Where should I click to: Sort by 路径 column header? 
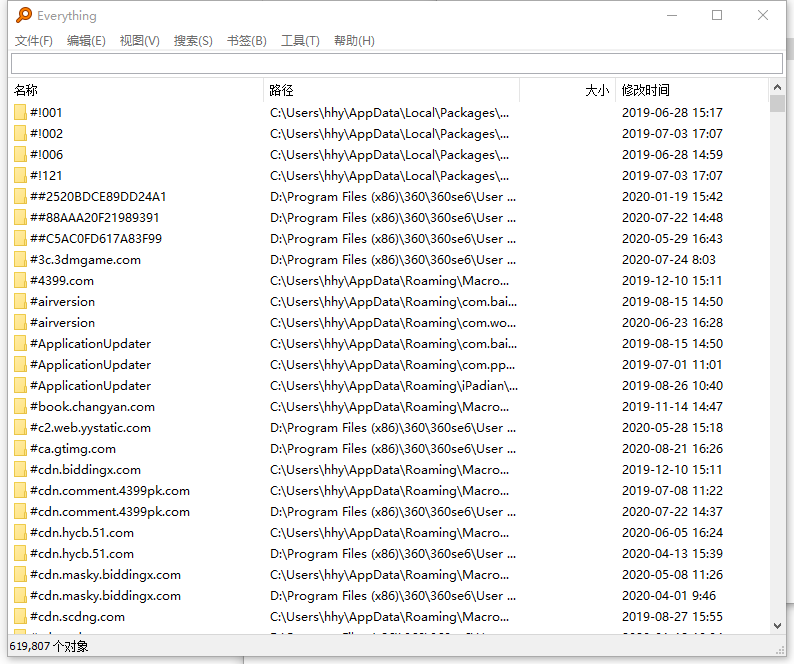(x=391, y=90)
